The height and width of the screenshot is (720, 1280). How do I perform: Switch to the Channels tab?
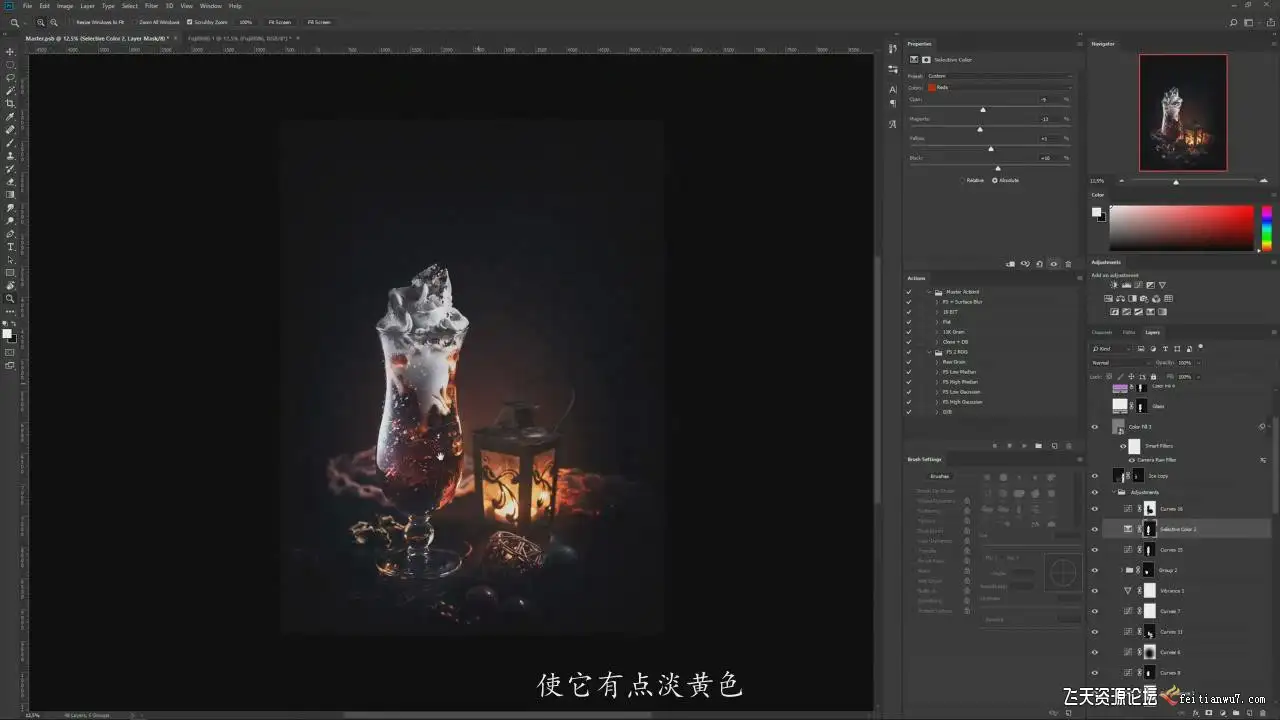1101,332
